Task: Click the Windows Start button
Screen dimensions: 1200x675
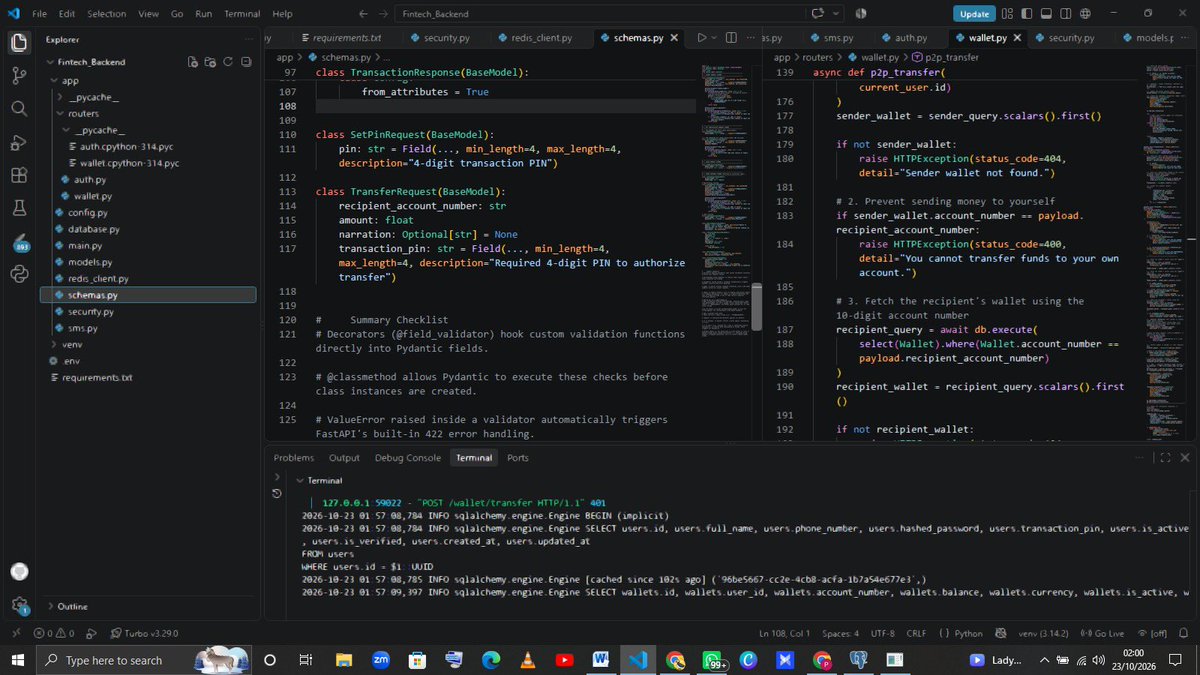Action: coord(17,660)
